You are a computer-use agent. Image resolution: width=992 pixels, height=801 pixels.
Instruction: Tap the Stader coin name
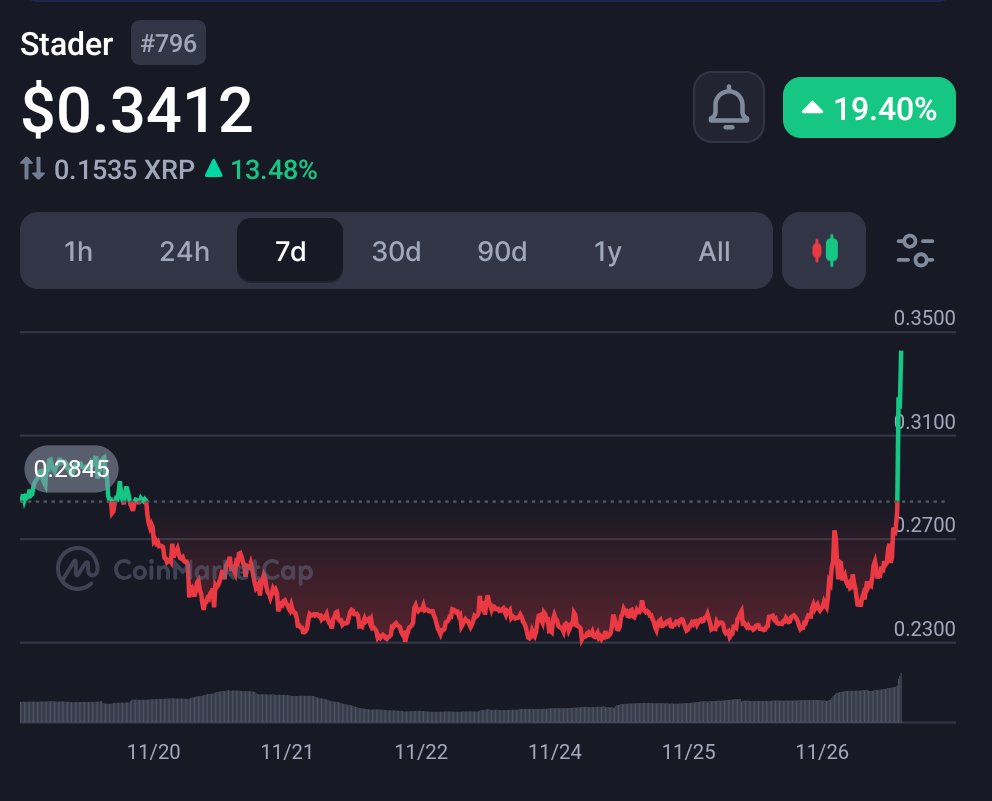pos(66,44)
